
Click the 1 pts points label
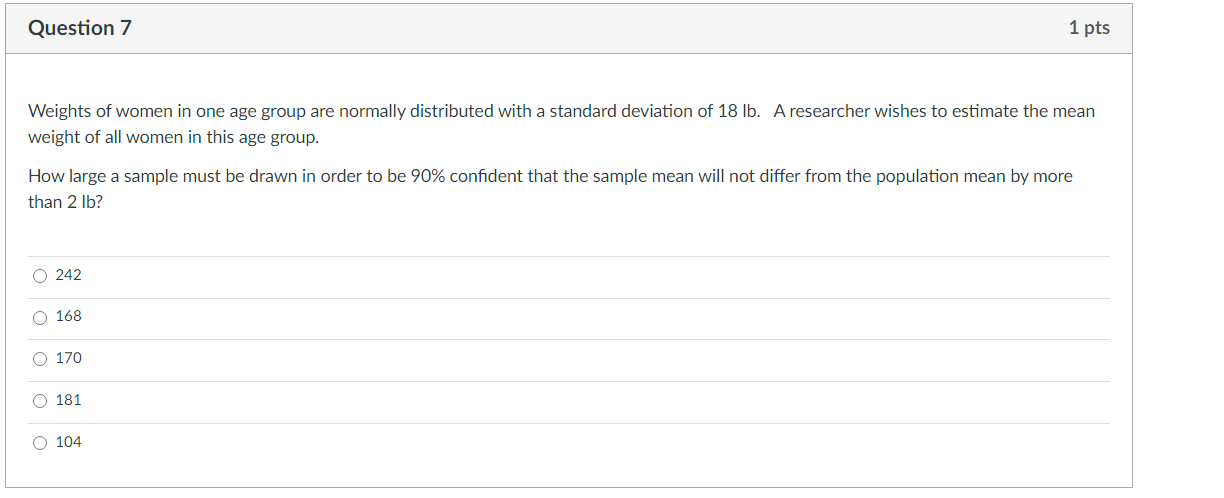click(1089, 28)
